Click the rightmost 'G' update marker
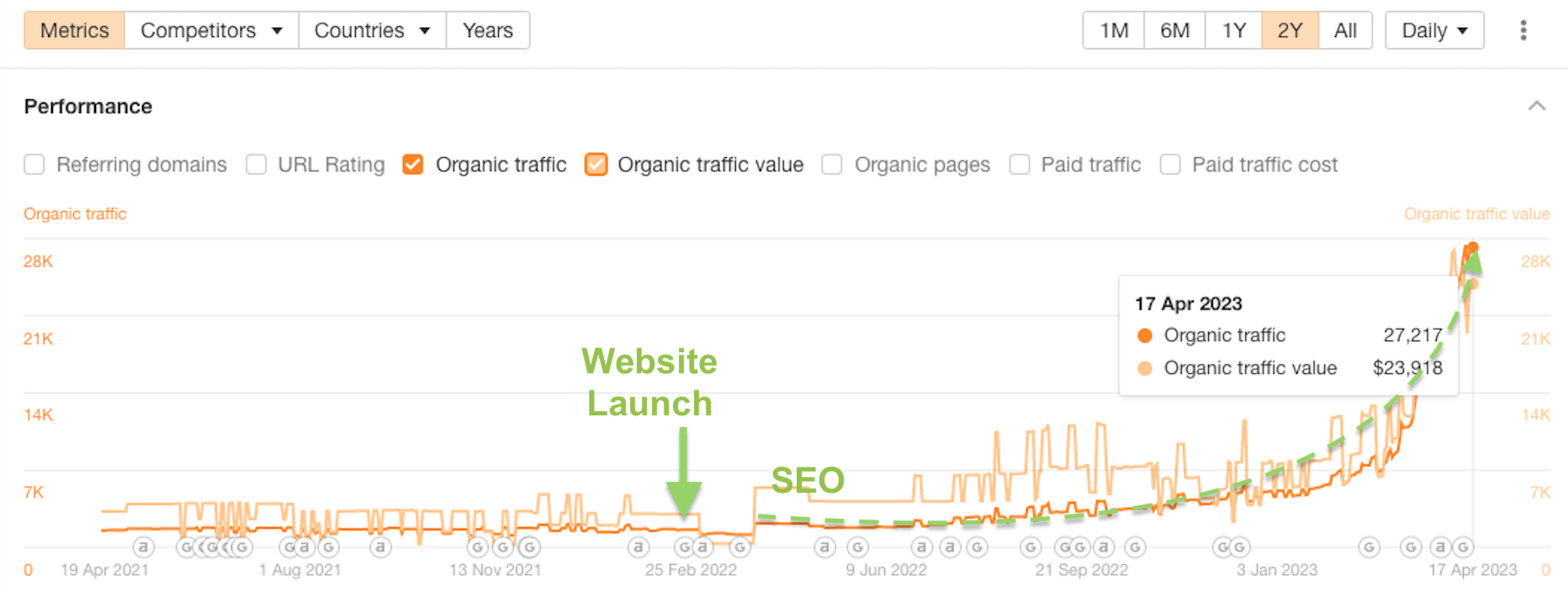The width and height of the screenshot is (1568, 591). point(1464,547)
